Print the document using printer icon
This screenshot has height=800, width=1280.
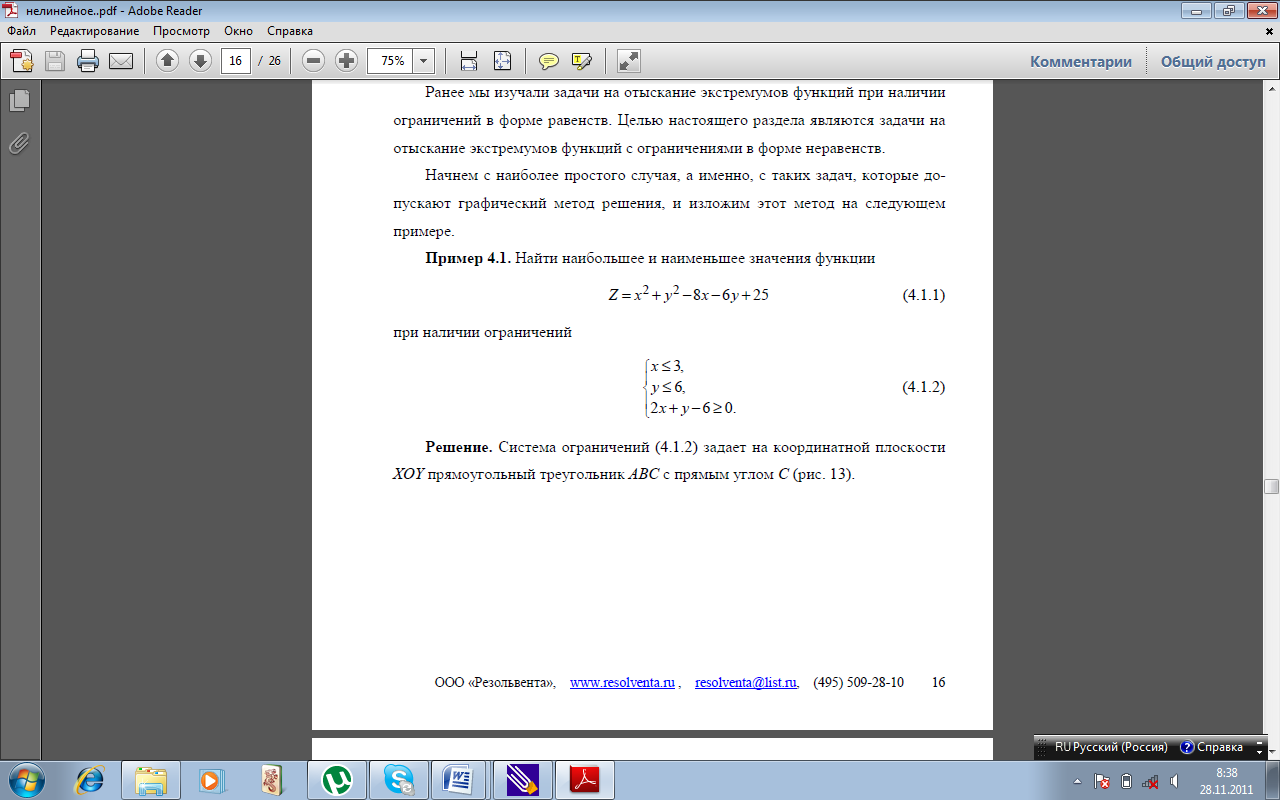(x=88, y=61)
